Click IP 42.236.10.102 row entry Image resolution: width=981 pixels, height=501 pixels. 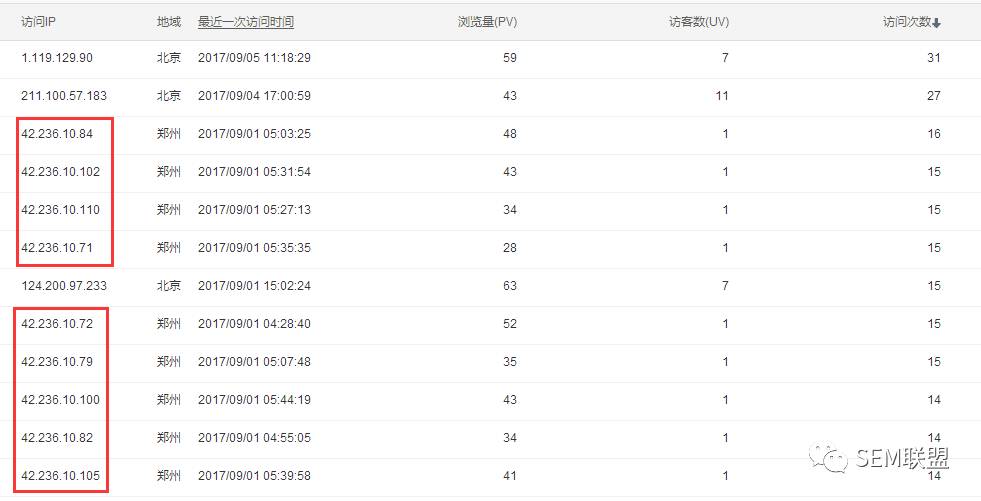[x=61, y=172]
